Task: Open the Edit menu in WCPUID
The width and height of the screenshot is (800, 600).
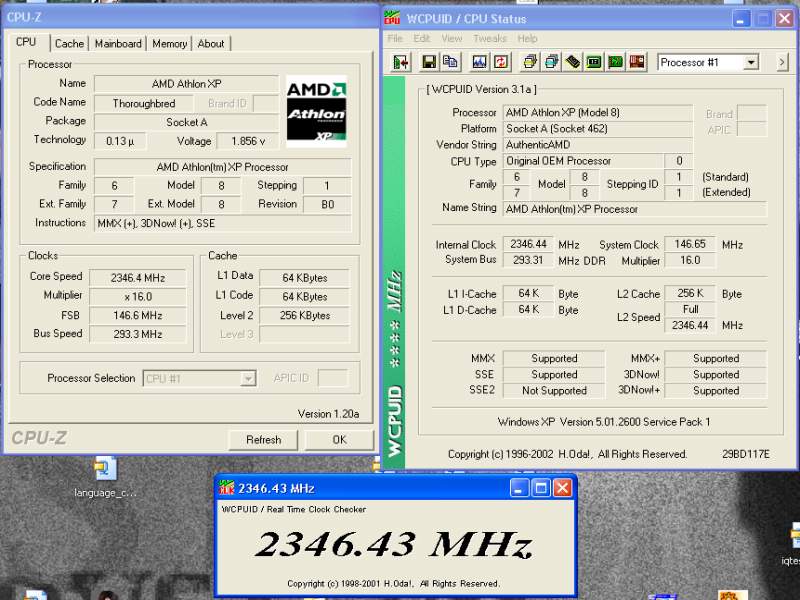Action: tap(421, 38)
